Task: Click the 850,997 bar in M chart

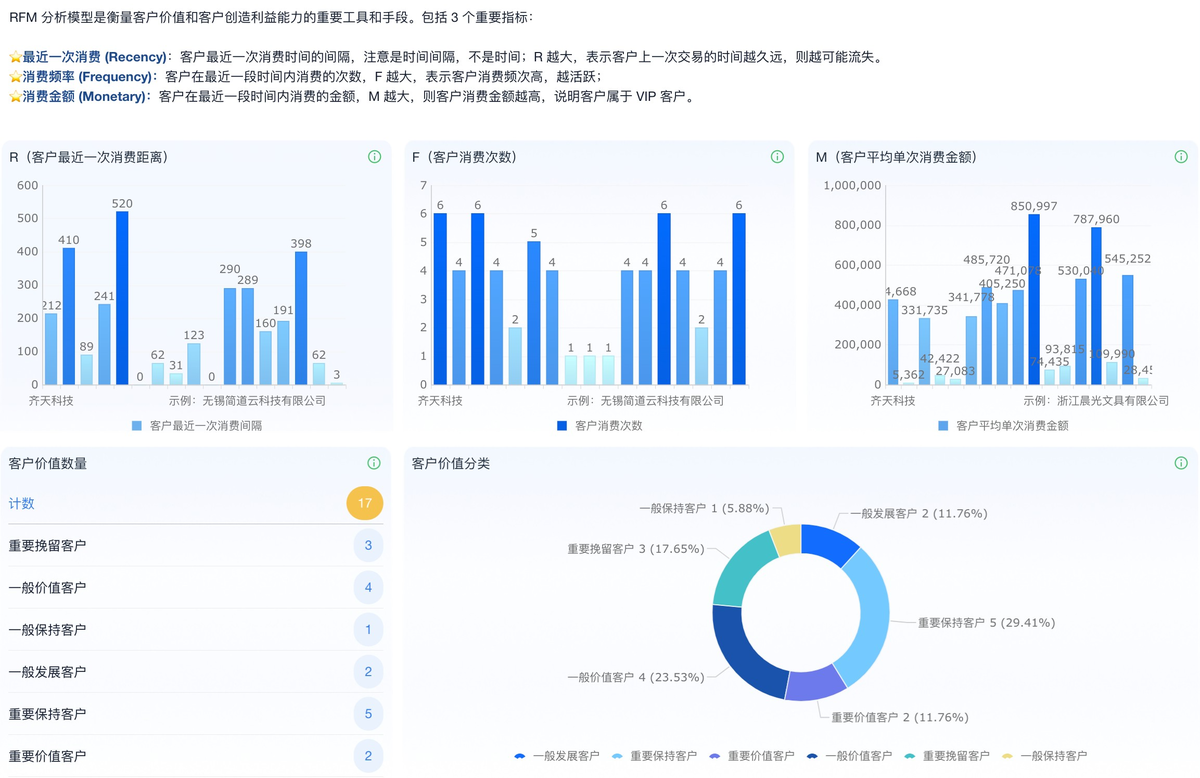Action: (x=1034, y=299)
